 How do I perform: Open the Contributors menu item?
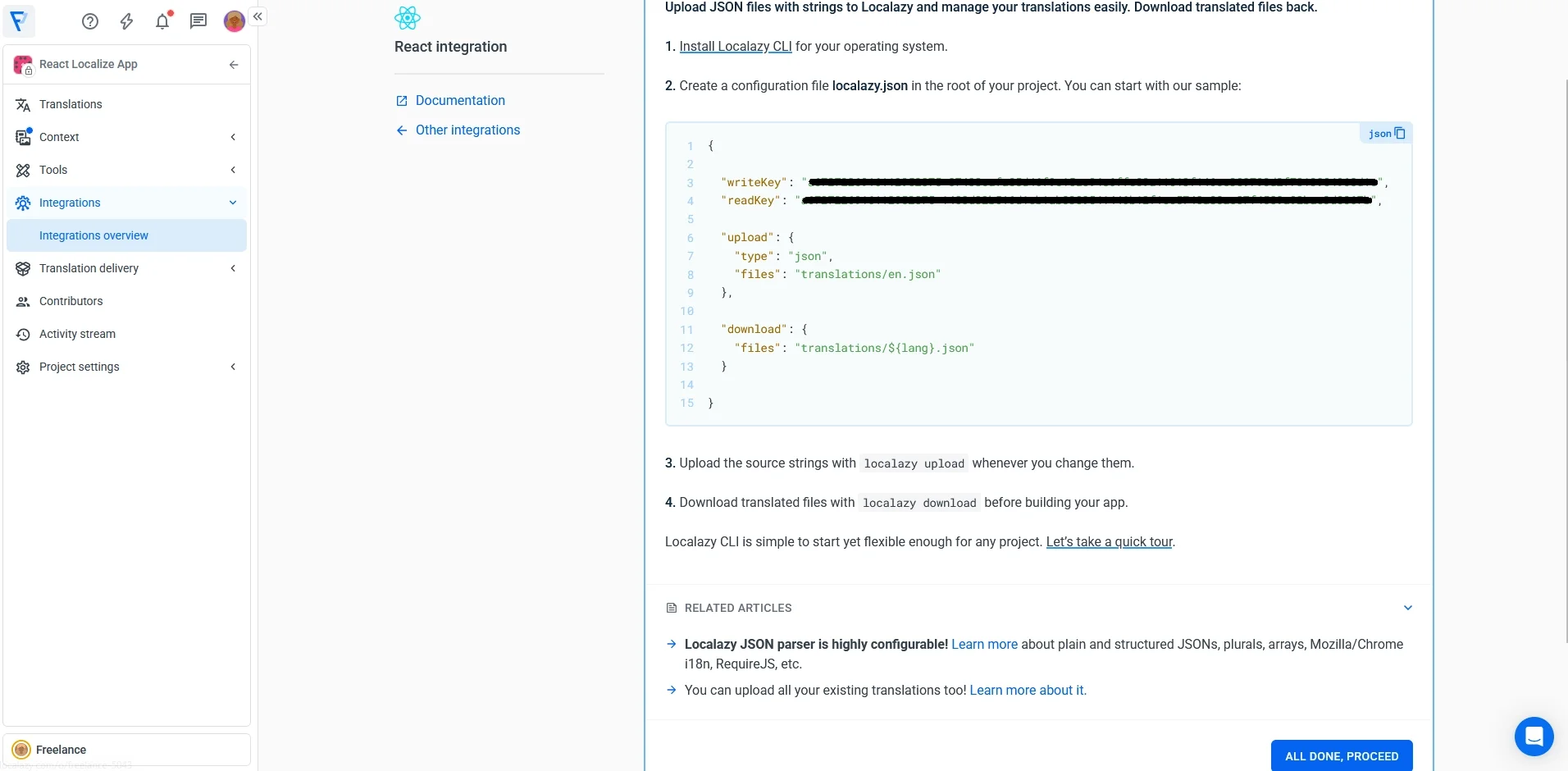(x=127, y=301)
